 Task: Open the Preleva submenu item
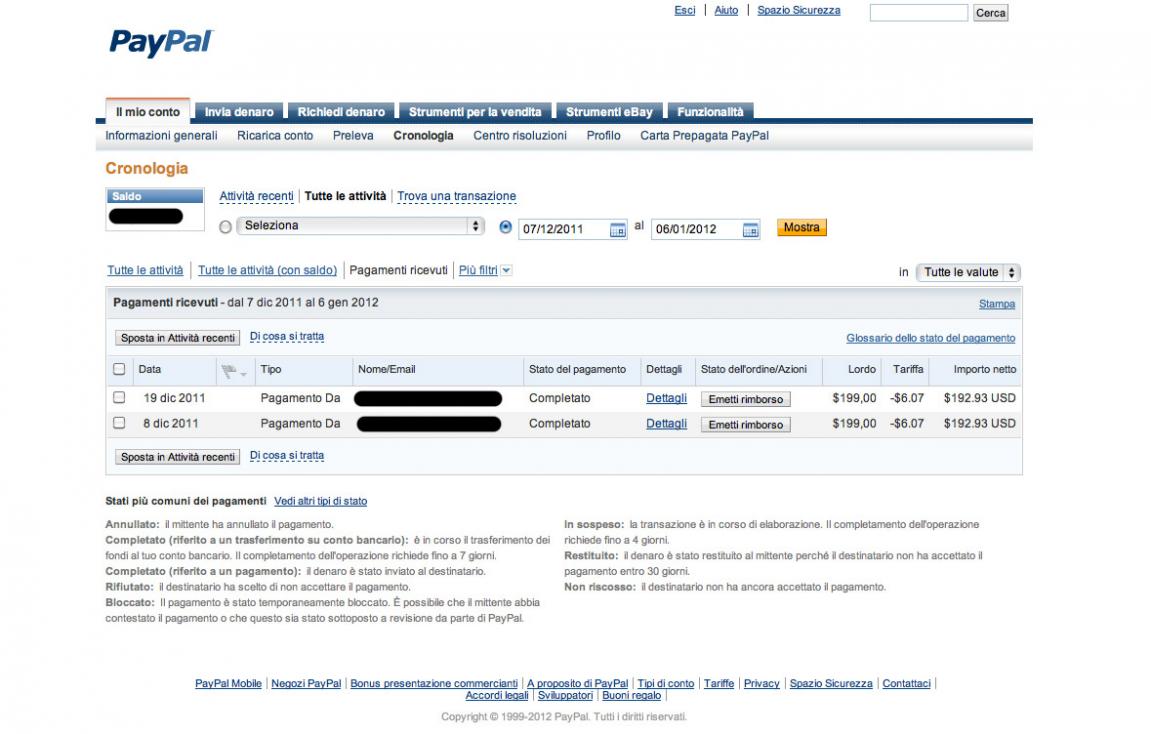click(x=353, y=136)
